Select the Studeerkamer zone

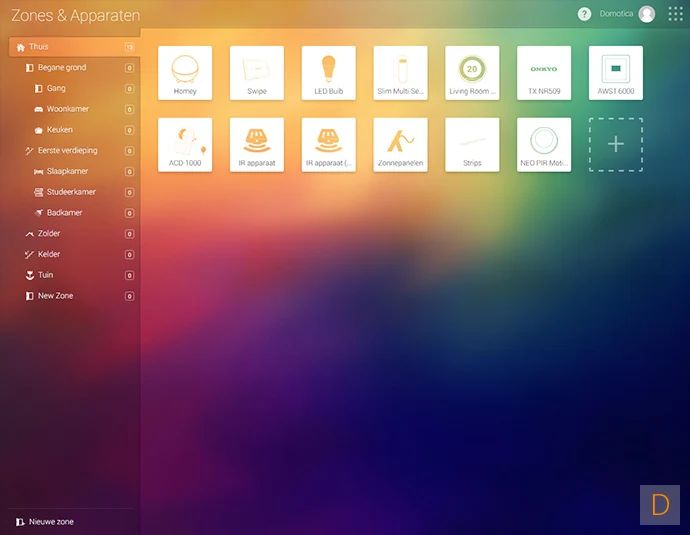[74, 192]
